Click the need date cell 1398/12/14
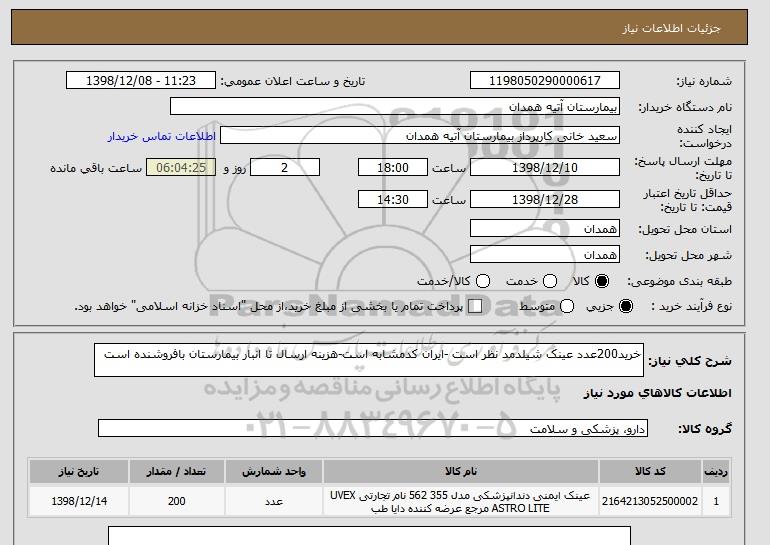This screenshot has width=770, height=545. click(x=79, y=501)
